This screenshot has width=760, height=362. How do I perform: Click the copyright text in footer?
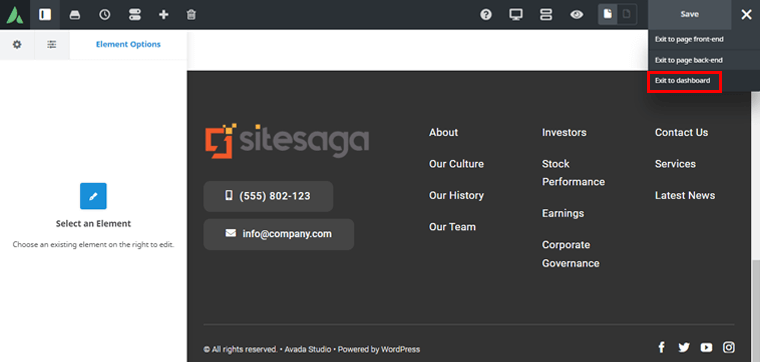click(312, 349)
